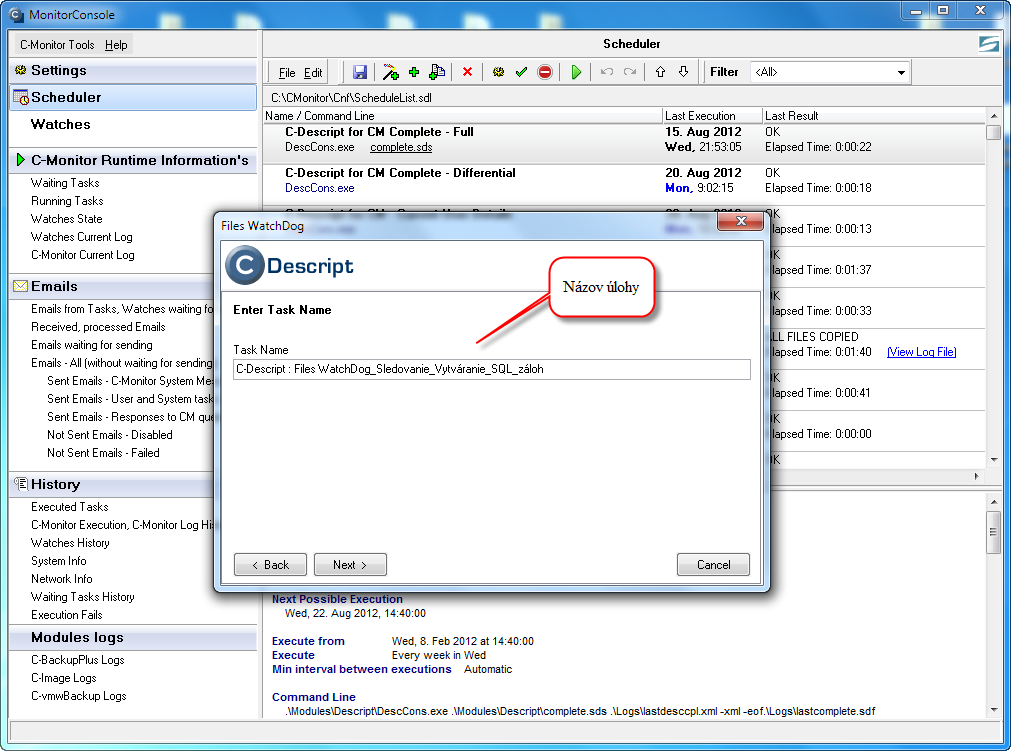This screenshot has height=751, width=1011.
Task: Select Emails waiting for sending
Action: click(92, 345)
